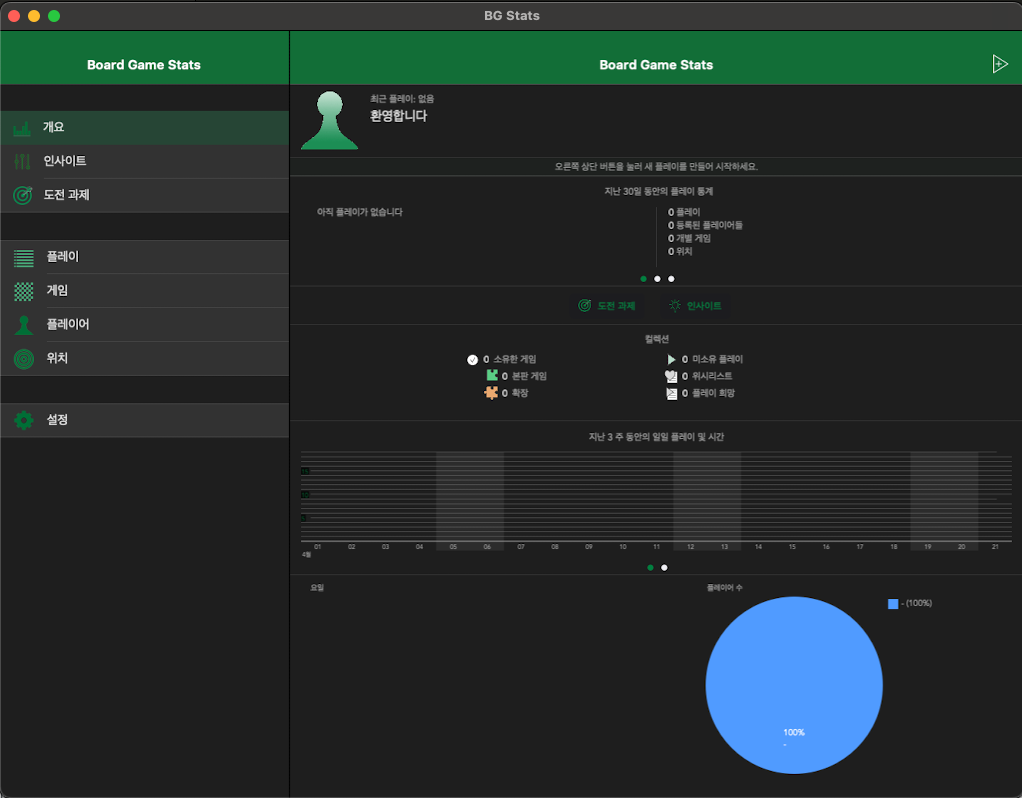Screen dimensions: 1022x798
Task: Click the target icon on 도전 과제 button
Action: [x=585, y=305]
